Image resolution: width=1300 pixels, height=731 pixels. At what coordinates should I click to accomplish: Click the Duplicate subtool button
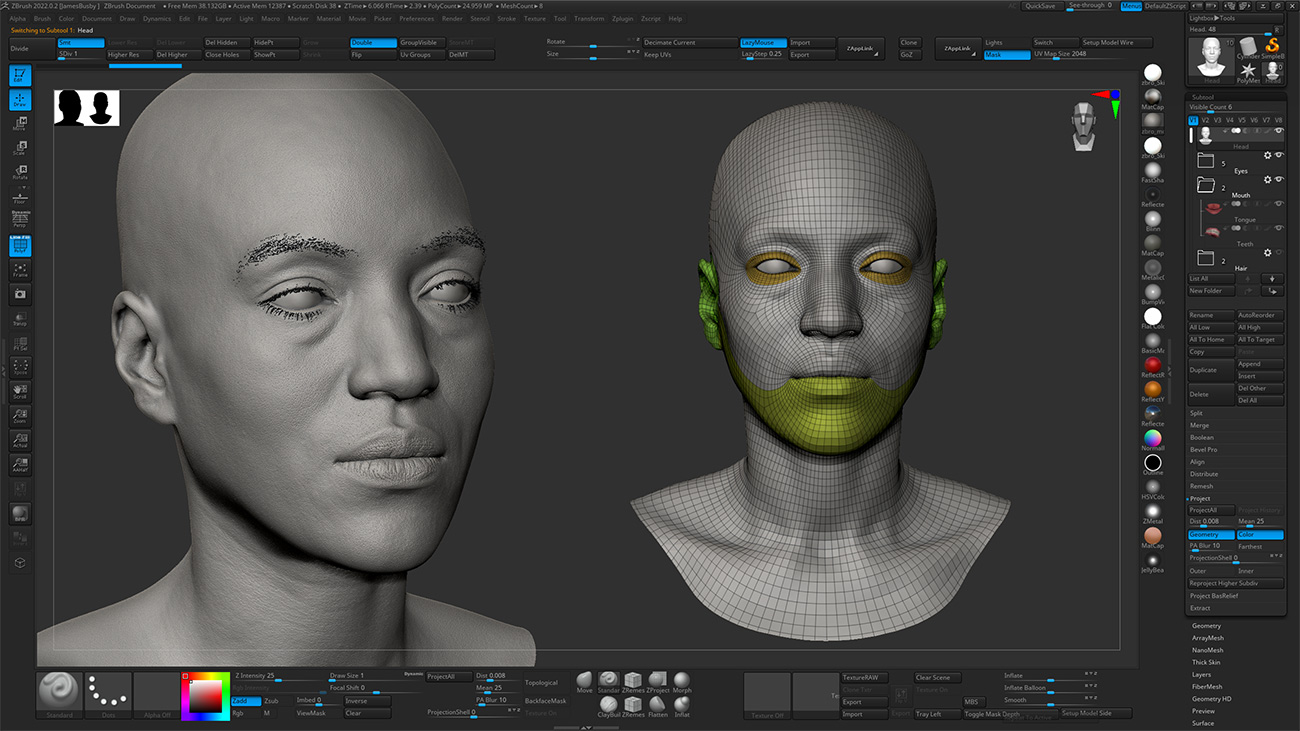[1209, 368]
